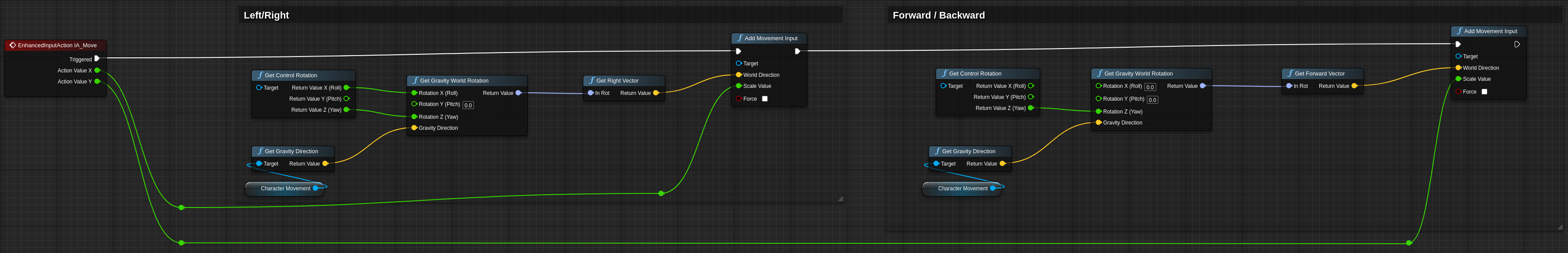
Task: Click resize handle of Forward / Backward comment box
Action: (x=1560, y=227)
